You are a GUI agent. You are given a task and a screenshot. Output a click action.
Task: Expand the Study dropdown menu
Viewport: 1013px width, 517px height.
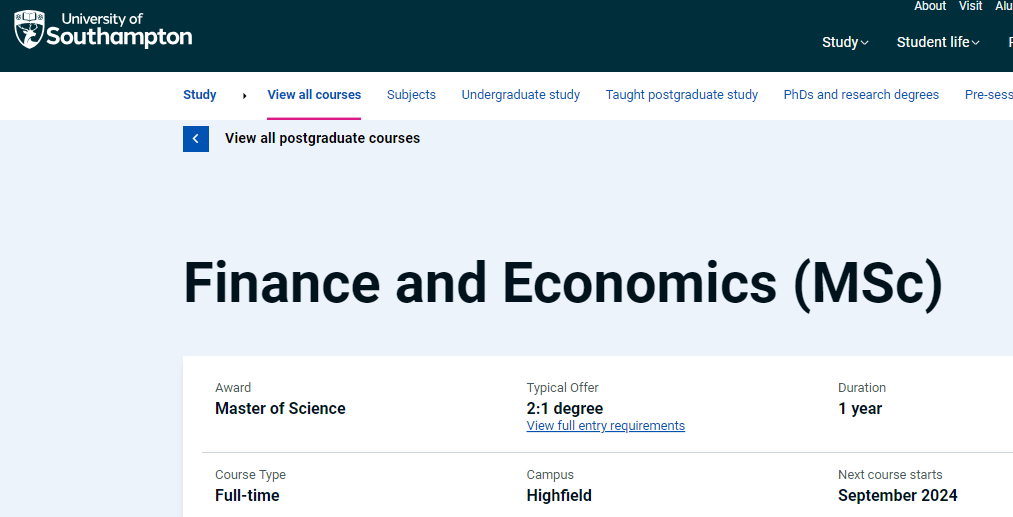pyautogui.click(x=845, y=42)
